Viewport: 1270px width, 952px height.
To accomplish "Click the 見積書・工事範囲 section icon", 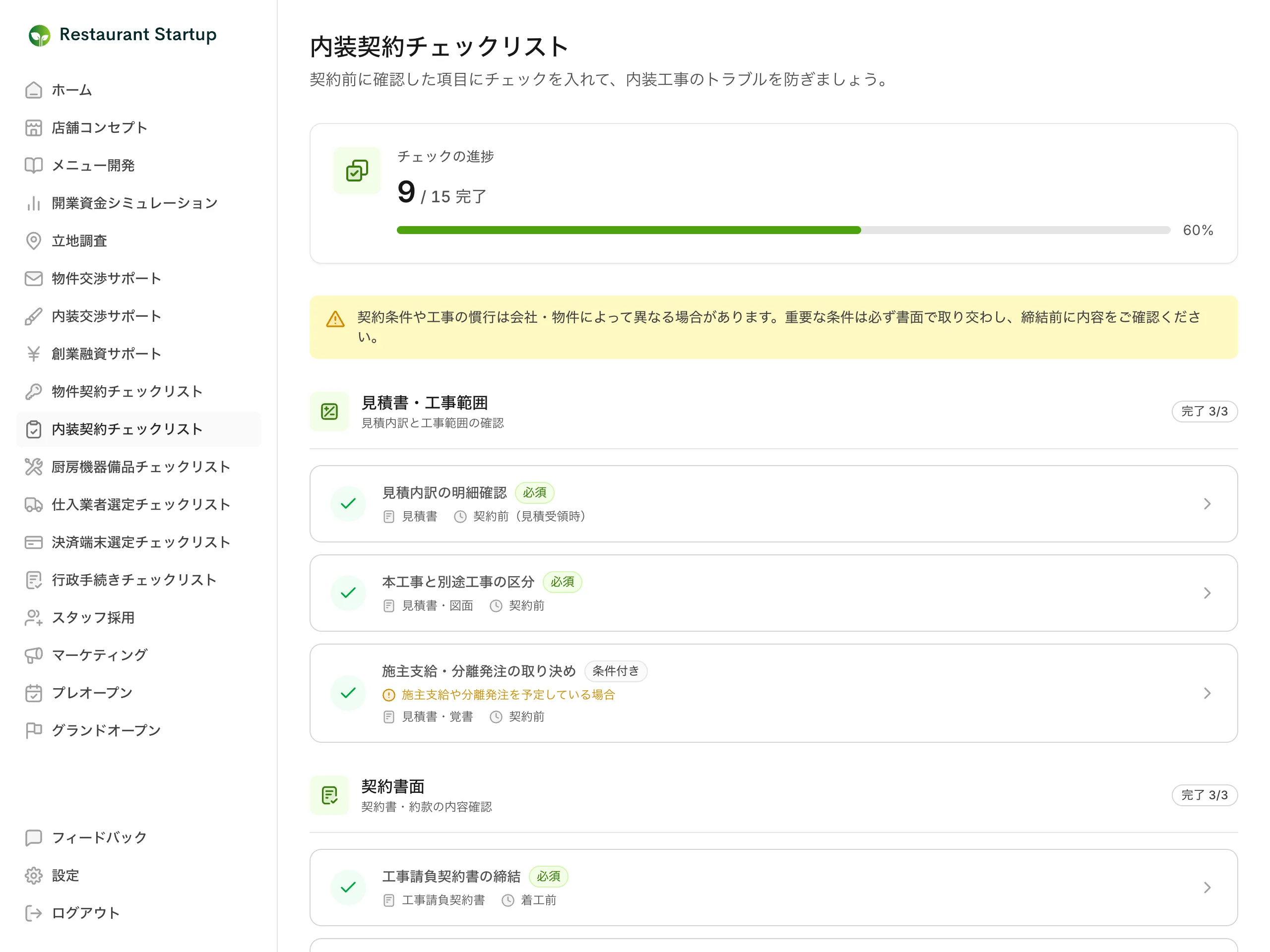I will pyautogui.click(x=329, y=412).
